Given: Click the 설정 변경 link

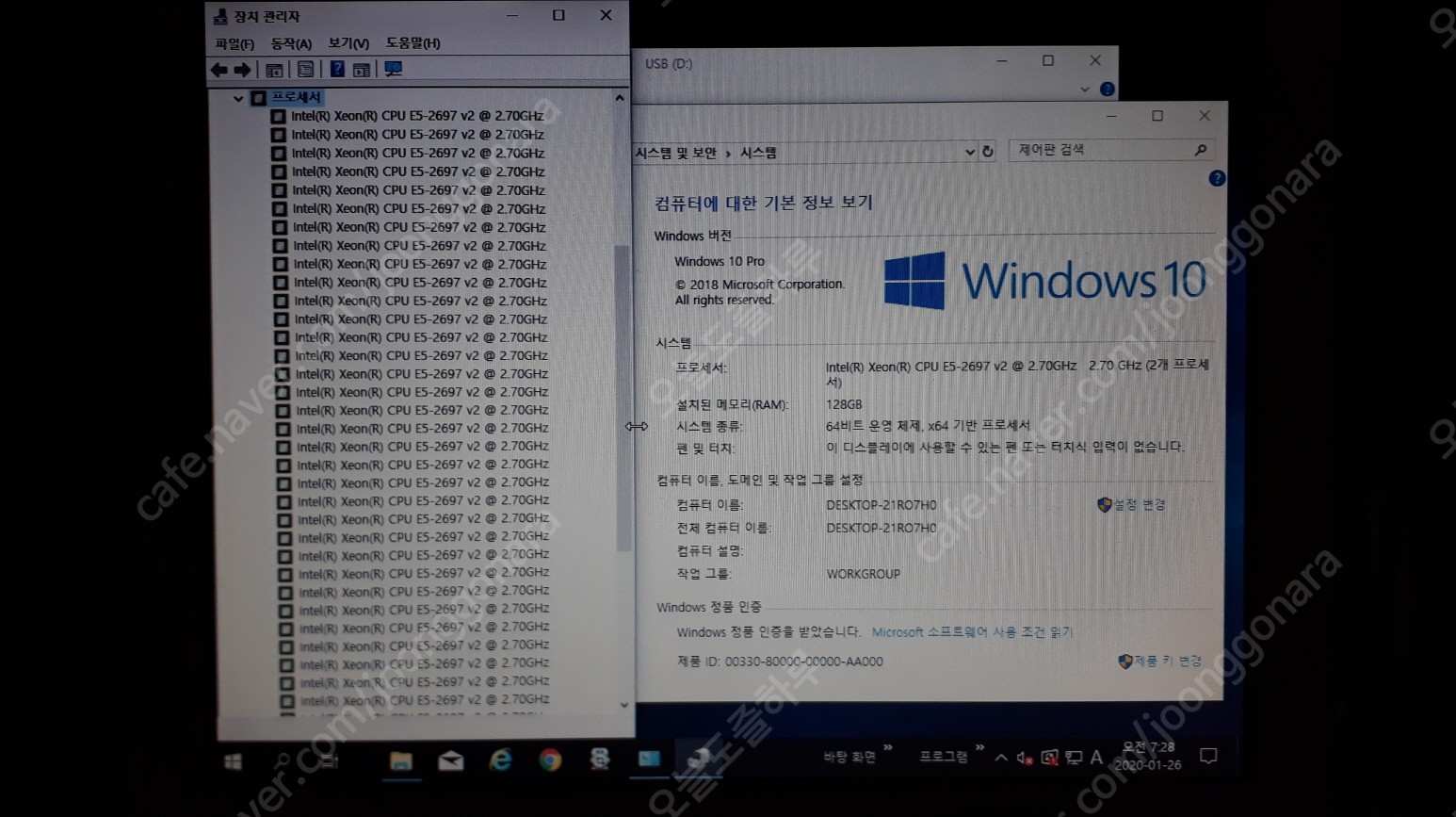Looking at the screenshot, I should pyautogui.click(x=1140, y=505).
